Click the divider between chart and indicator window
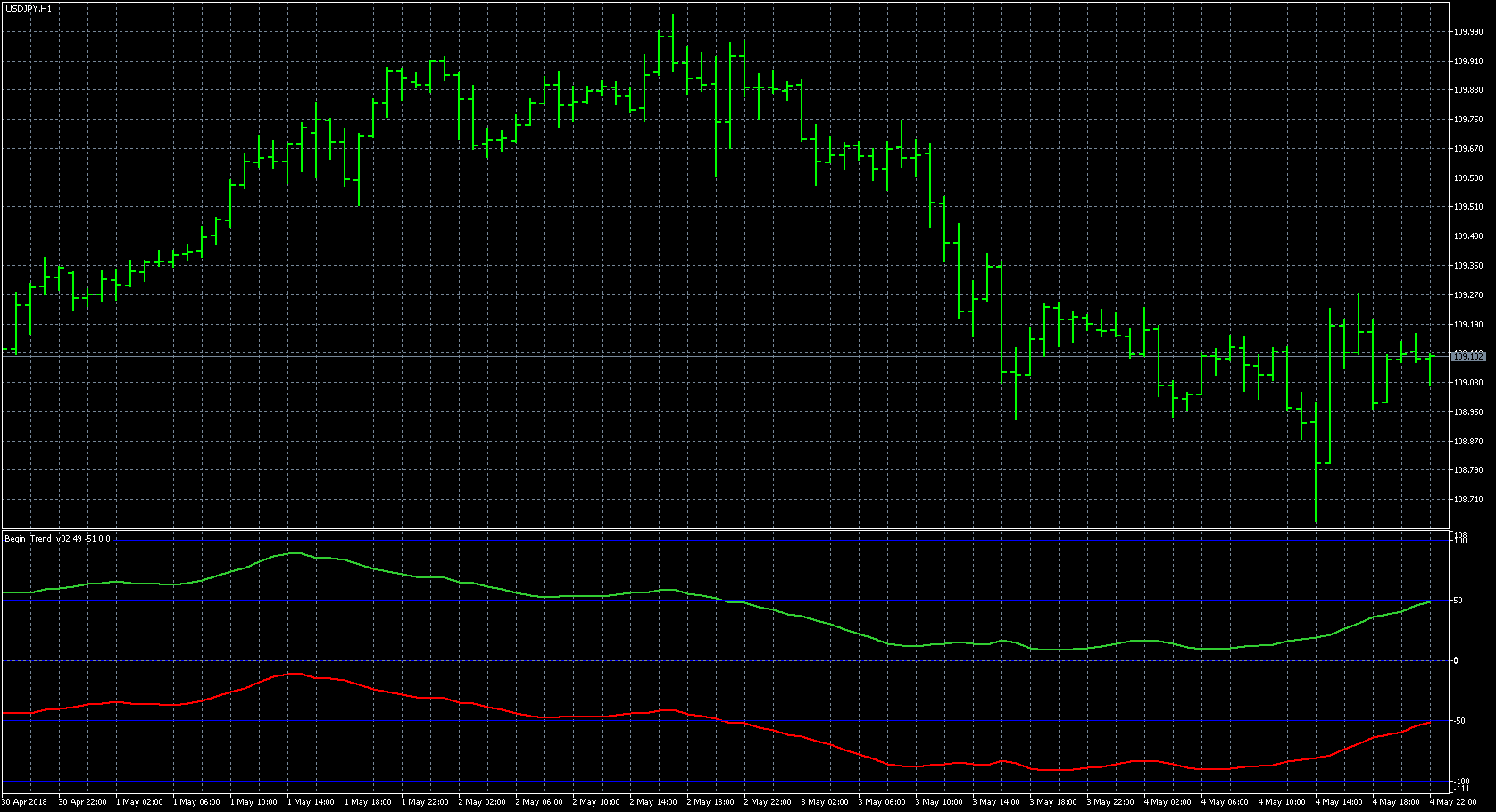Image resolution: width=1496 pixels, height=812 pixels. pos(714,530)
